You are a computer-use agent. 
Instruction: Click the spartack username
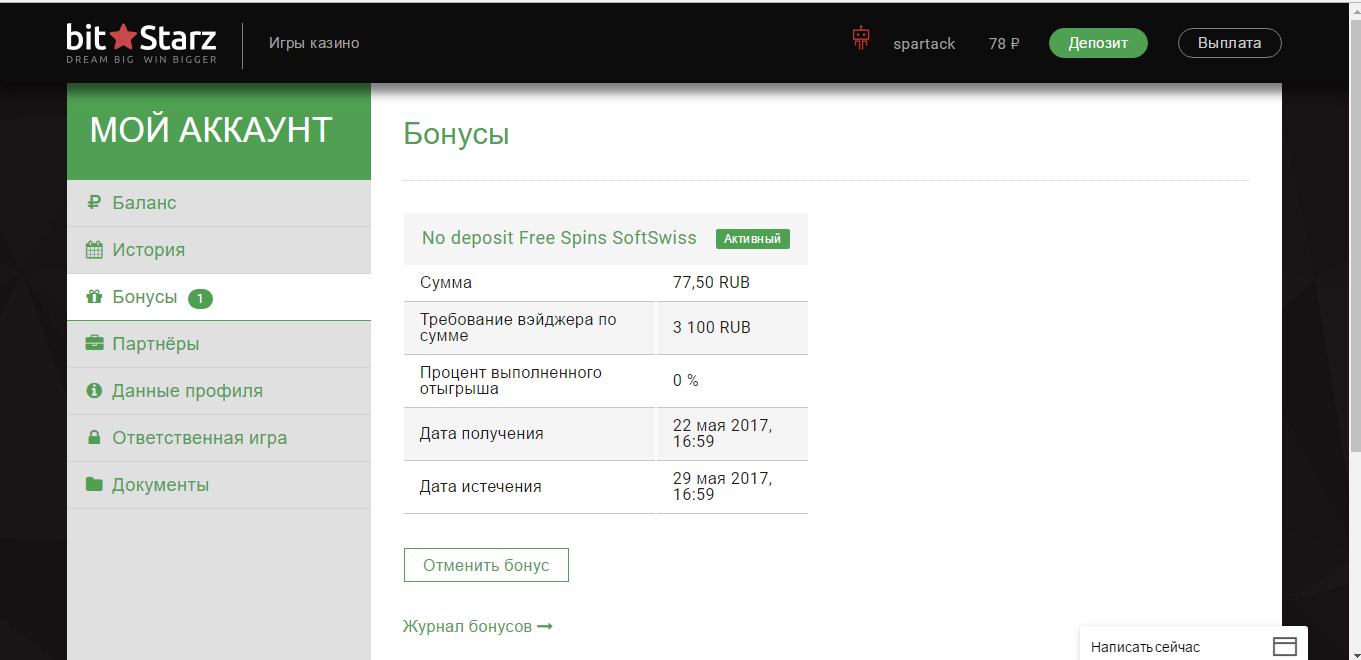(x=924, y=44)
